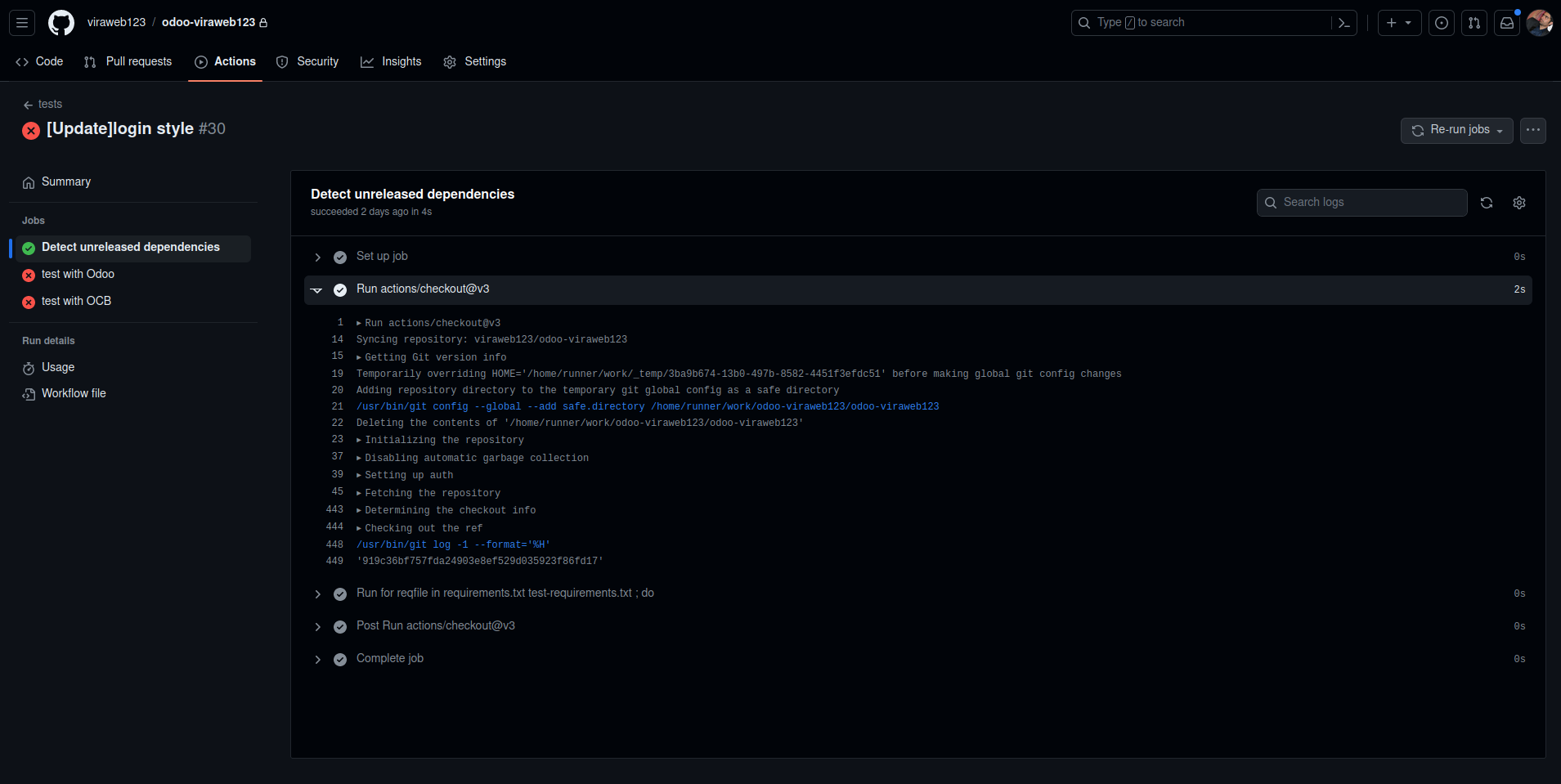Expand the Initializing the repository log group
Viewport: 1561px width, 784px height.
coord(440,440)
